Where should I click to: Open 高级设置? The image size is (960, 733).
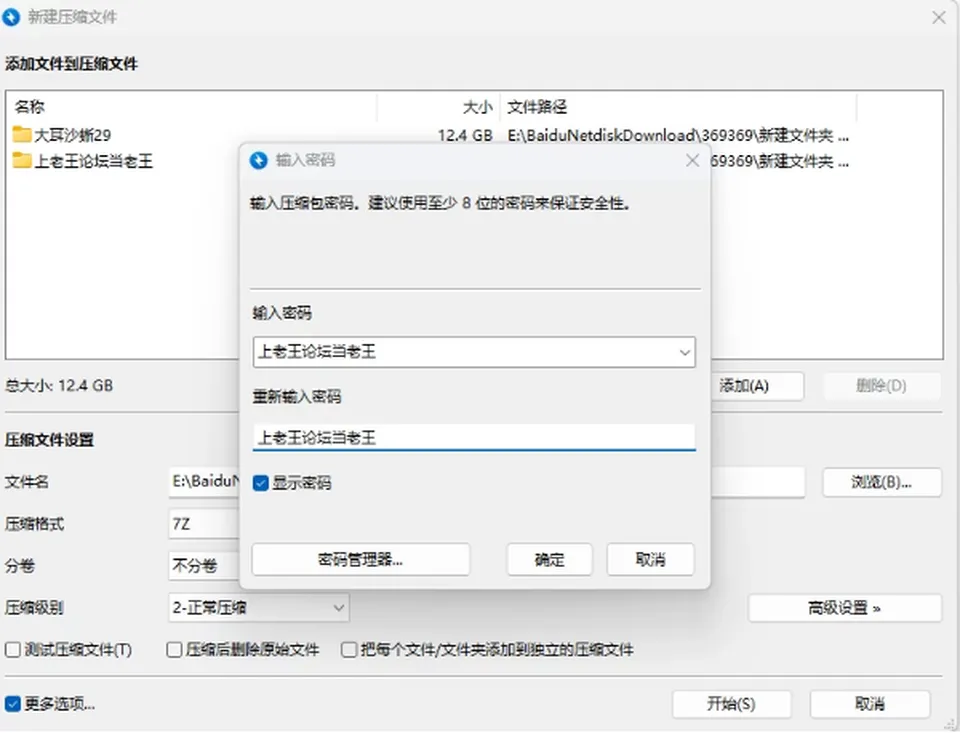coord(844,608)
